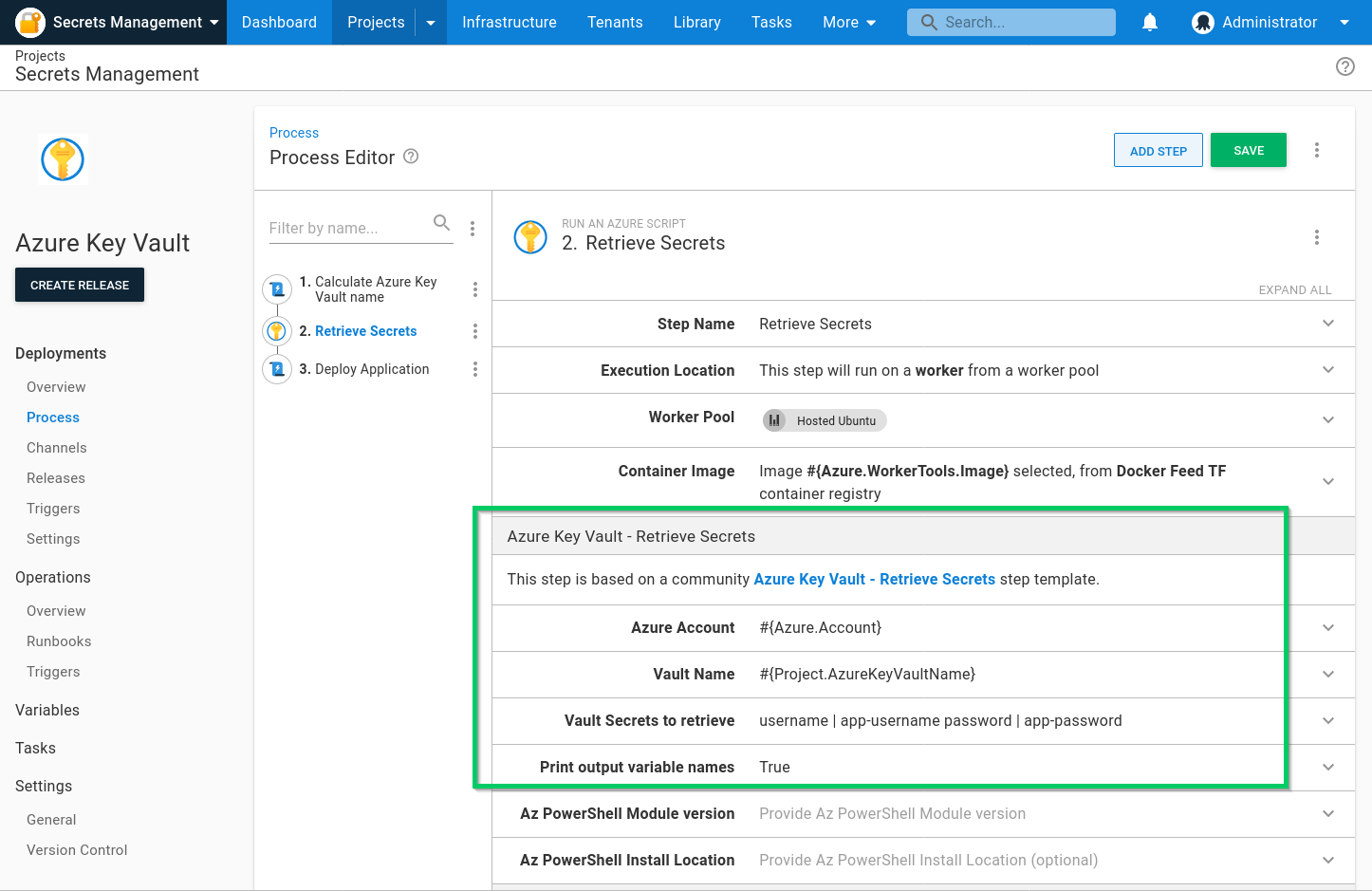Expand the Azure Account row chevron
This screenshot has width=1372, height=891.
pos(1327,627)
